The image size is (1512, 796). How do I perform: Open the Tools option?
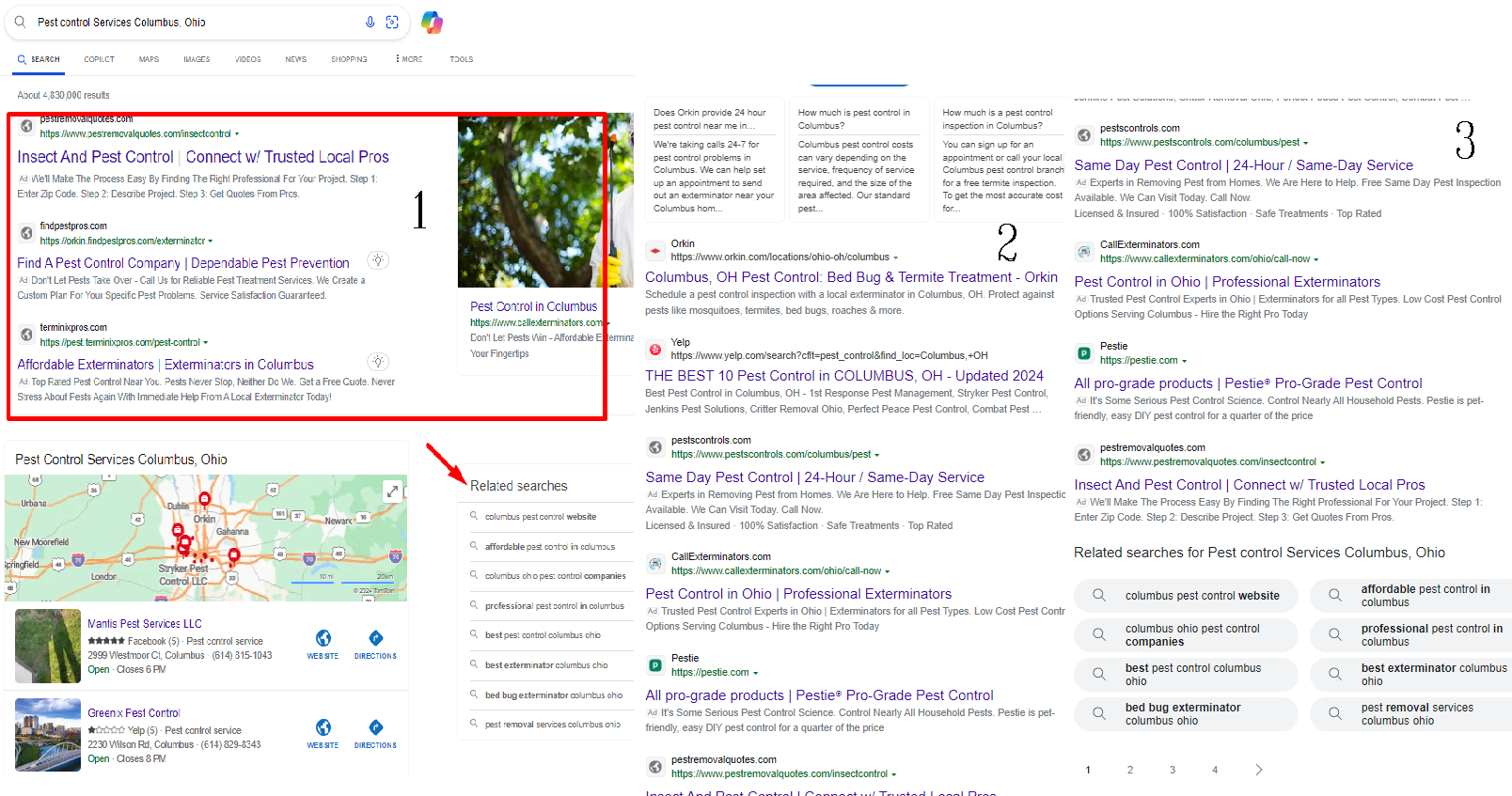[461, 59]
